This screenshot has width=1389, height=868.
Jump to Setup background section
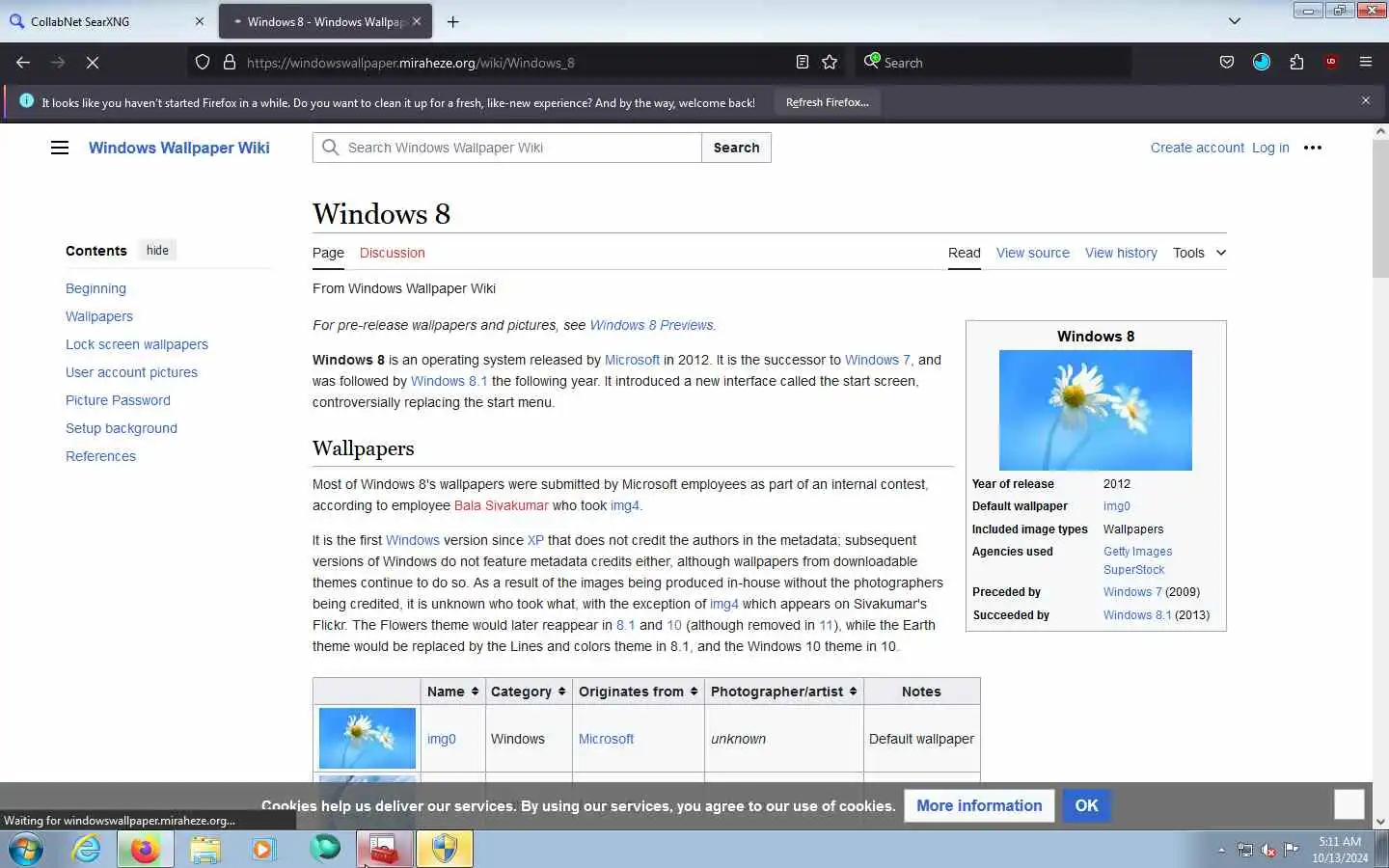[122, 428]
